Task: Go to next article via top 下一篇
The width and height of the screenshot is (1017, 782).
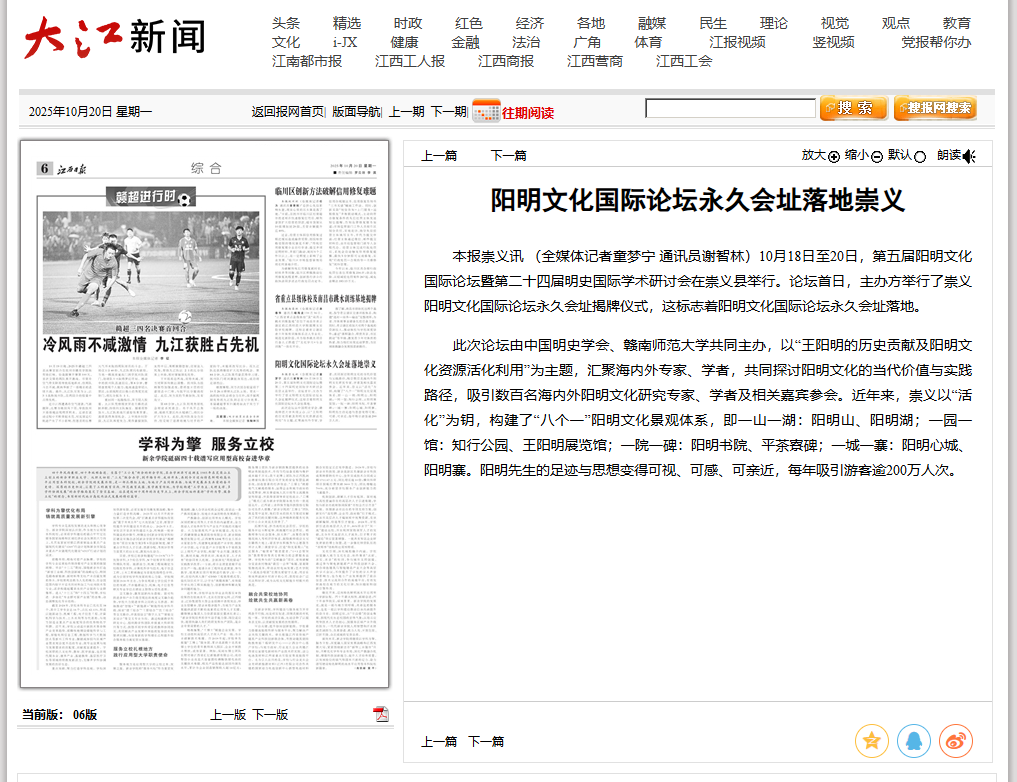Action: [x=508, y=155]
